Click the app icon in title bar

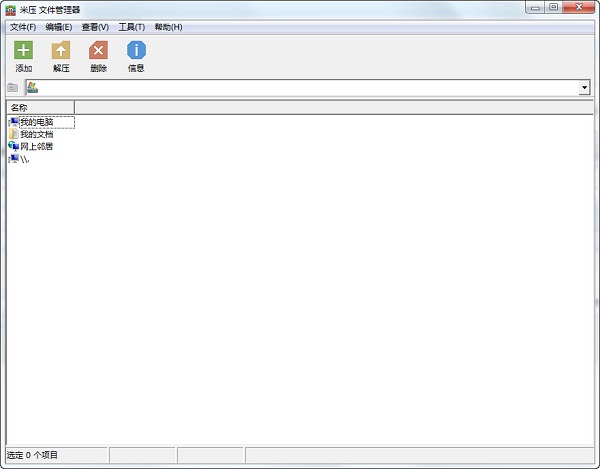click(x=11, y=10)
